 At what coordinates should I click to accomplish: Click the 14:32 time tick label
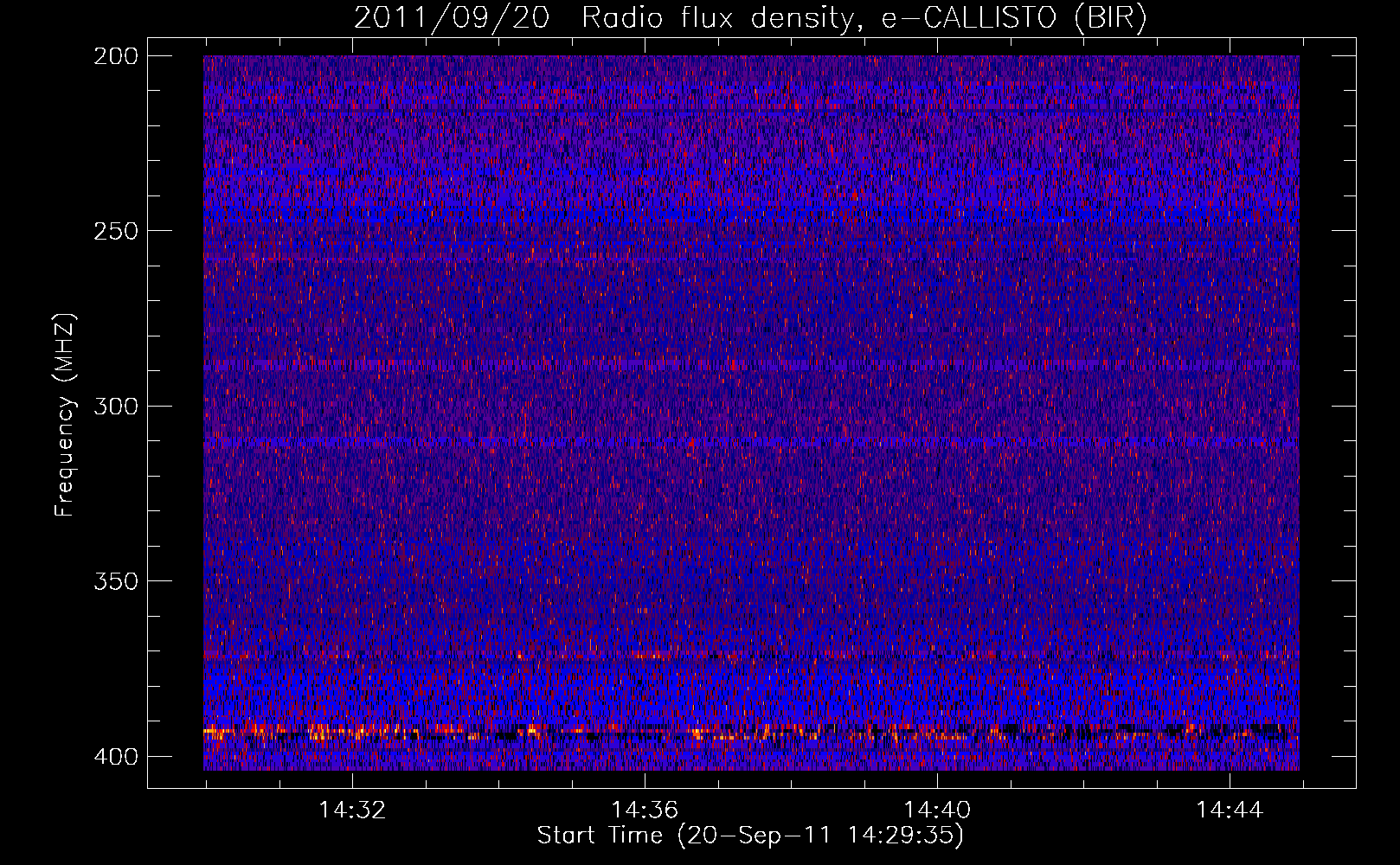pyautogui.click(x=352, y=811)
